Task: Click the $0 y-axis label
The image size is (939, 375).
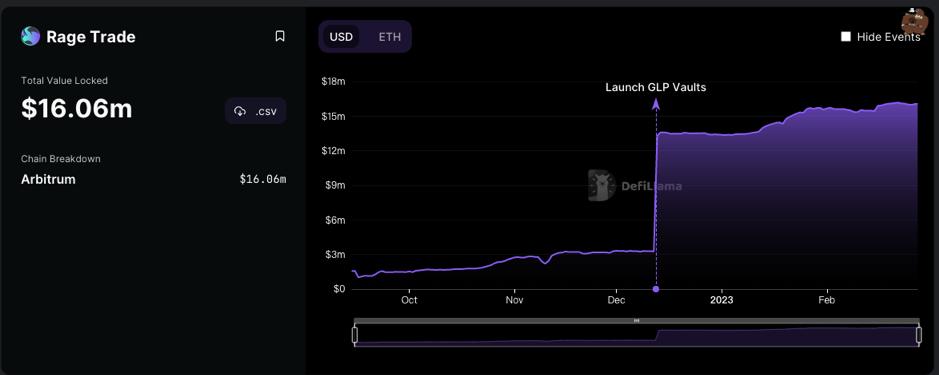Action: click(340, 289)
